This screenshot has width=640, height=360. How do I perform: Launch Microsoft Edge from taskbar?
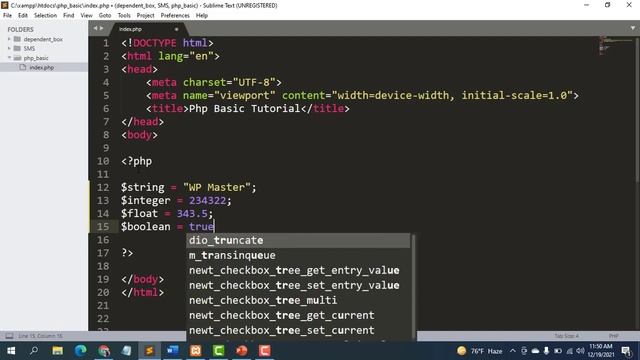pyautogui.click(x=80, y=351)
